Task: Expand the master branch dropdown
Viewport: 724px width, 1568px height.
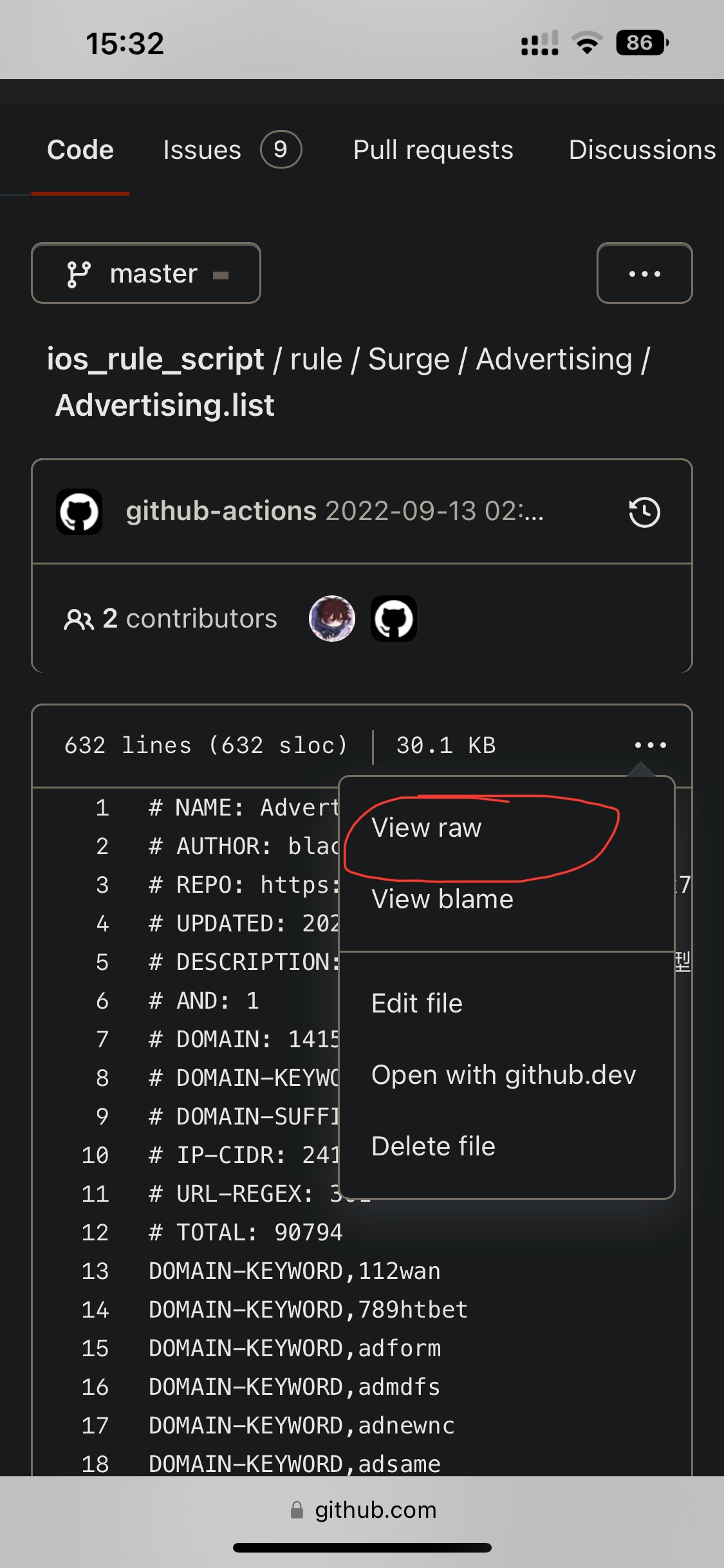Action: tap(146, 274)
